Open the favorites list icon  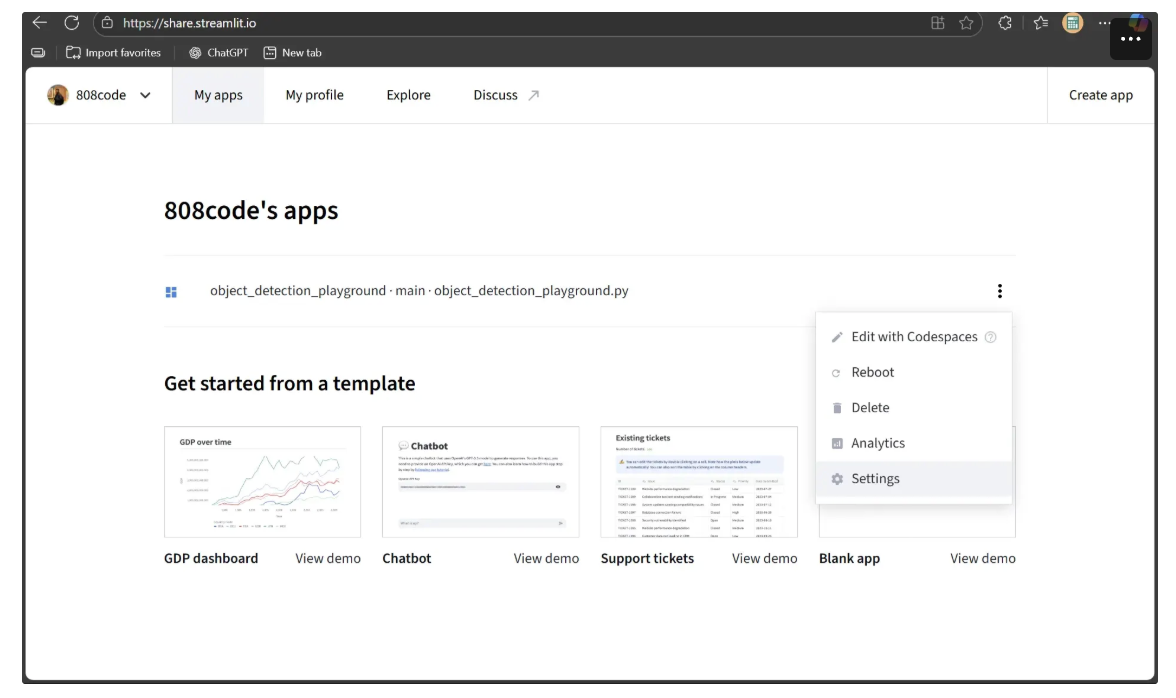(x=1040, y=23)
